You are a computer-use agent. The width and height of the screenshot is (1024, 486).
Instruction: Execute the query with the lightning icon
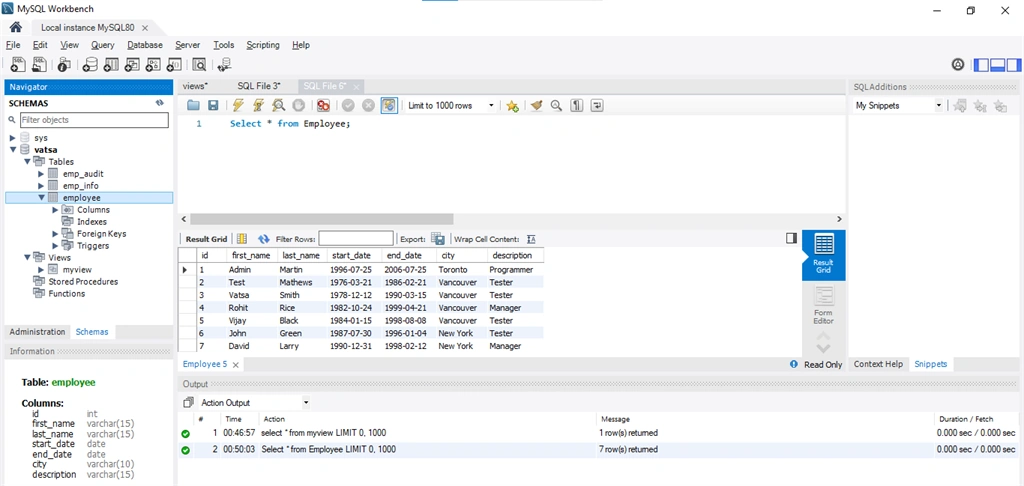[x=238, y=105]
